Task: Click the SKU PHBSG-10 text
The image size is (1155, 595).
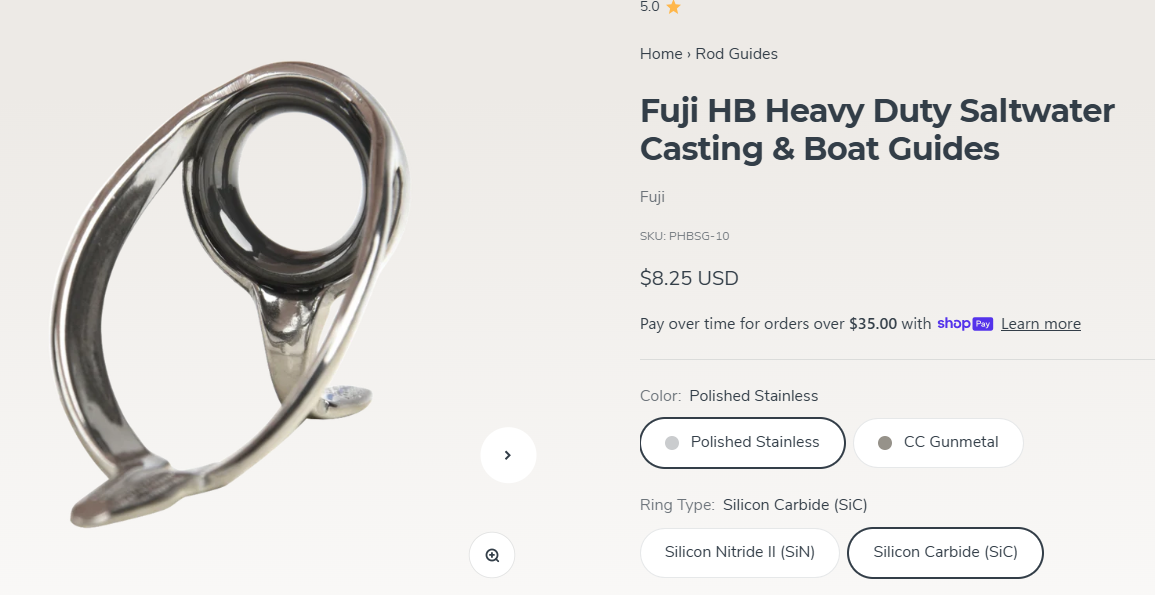Action: (x=684, y=236)
